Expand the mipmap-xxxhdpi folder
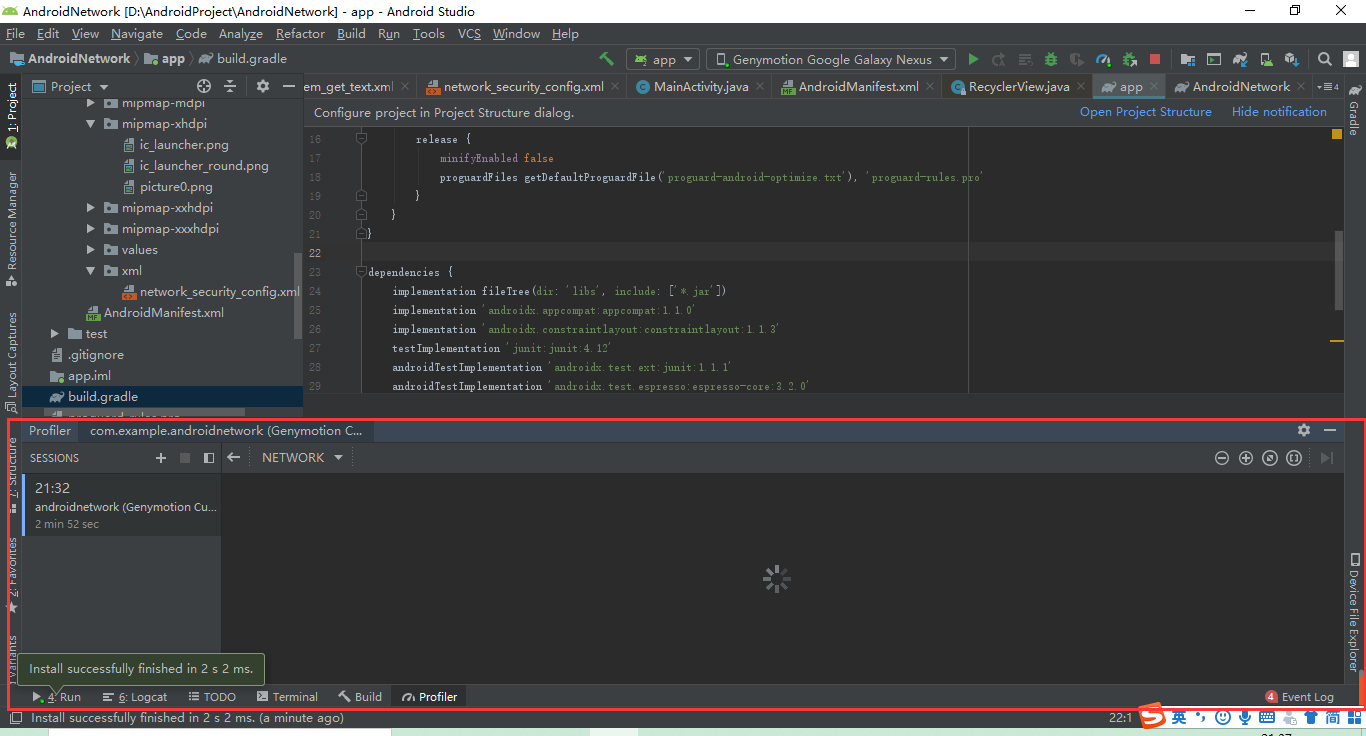This screenshot has height=736, width=1366. click(x=90, y=229)
